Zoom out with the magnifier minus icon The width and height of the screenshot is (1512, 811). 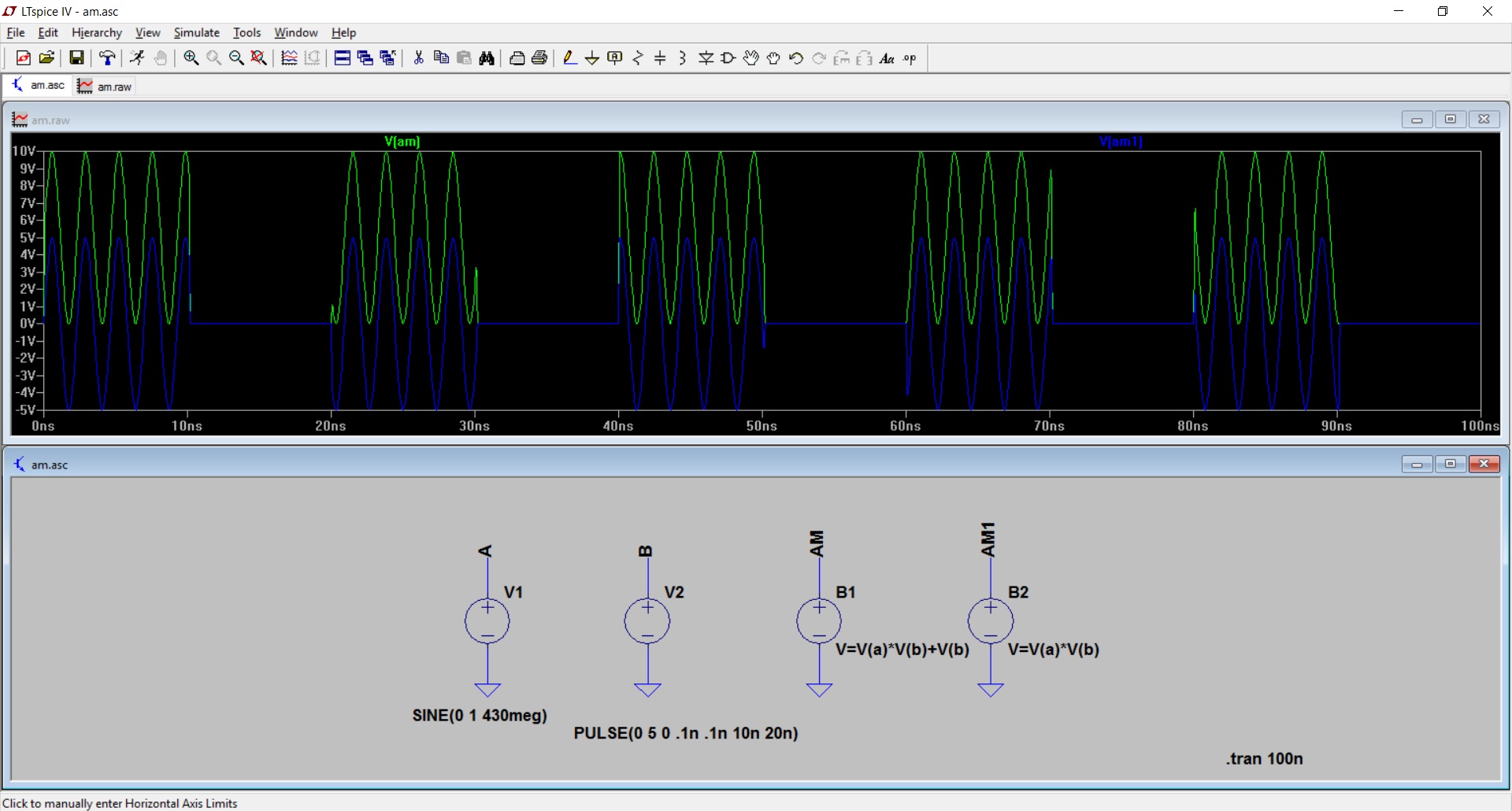tap(236, 58)
